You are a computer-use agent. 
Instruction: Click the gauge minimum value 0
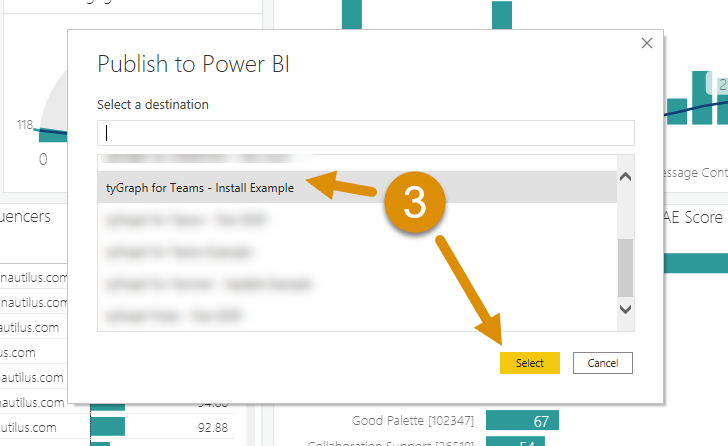pyautogui.click(x=43, y=160)
